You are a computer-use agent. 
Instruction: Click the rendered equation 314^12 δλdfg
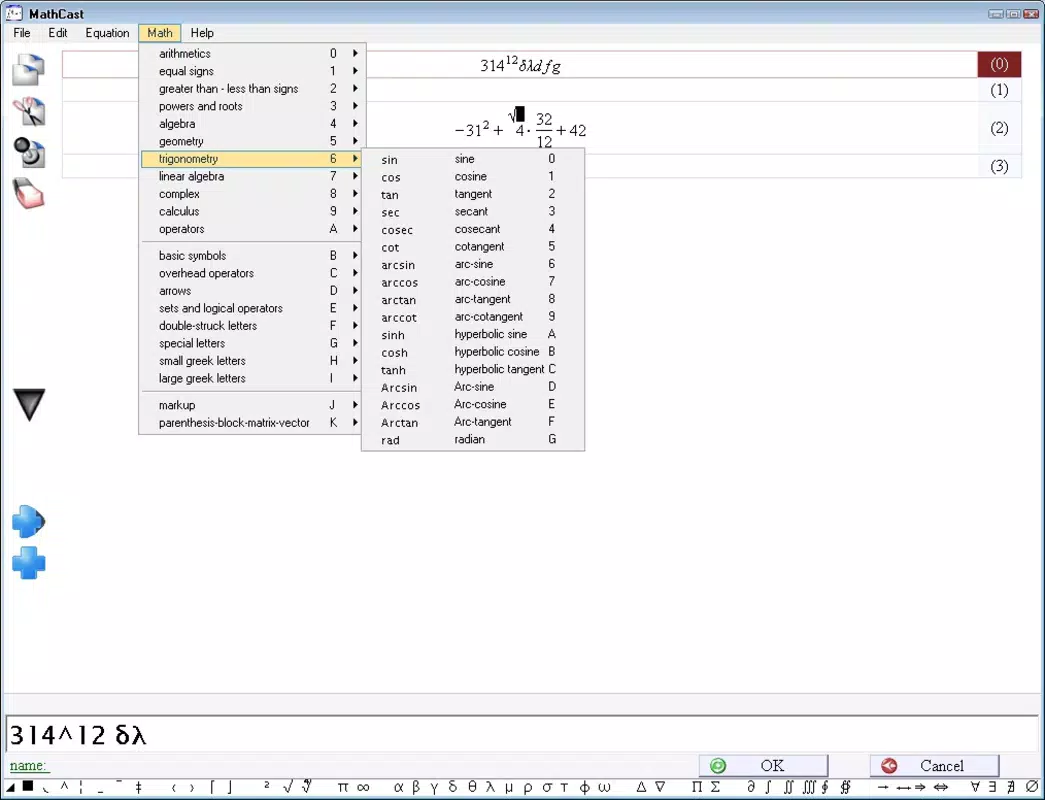pyautogui.click(x=521, y=65)
